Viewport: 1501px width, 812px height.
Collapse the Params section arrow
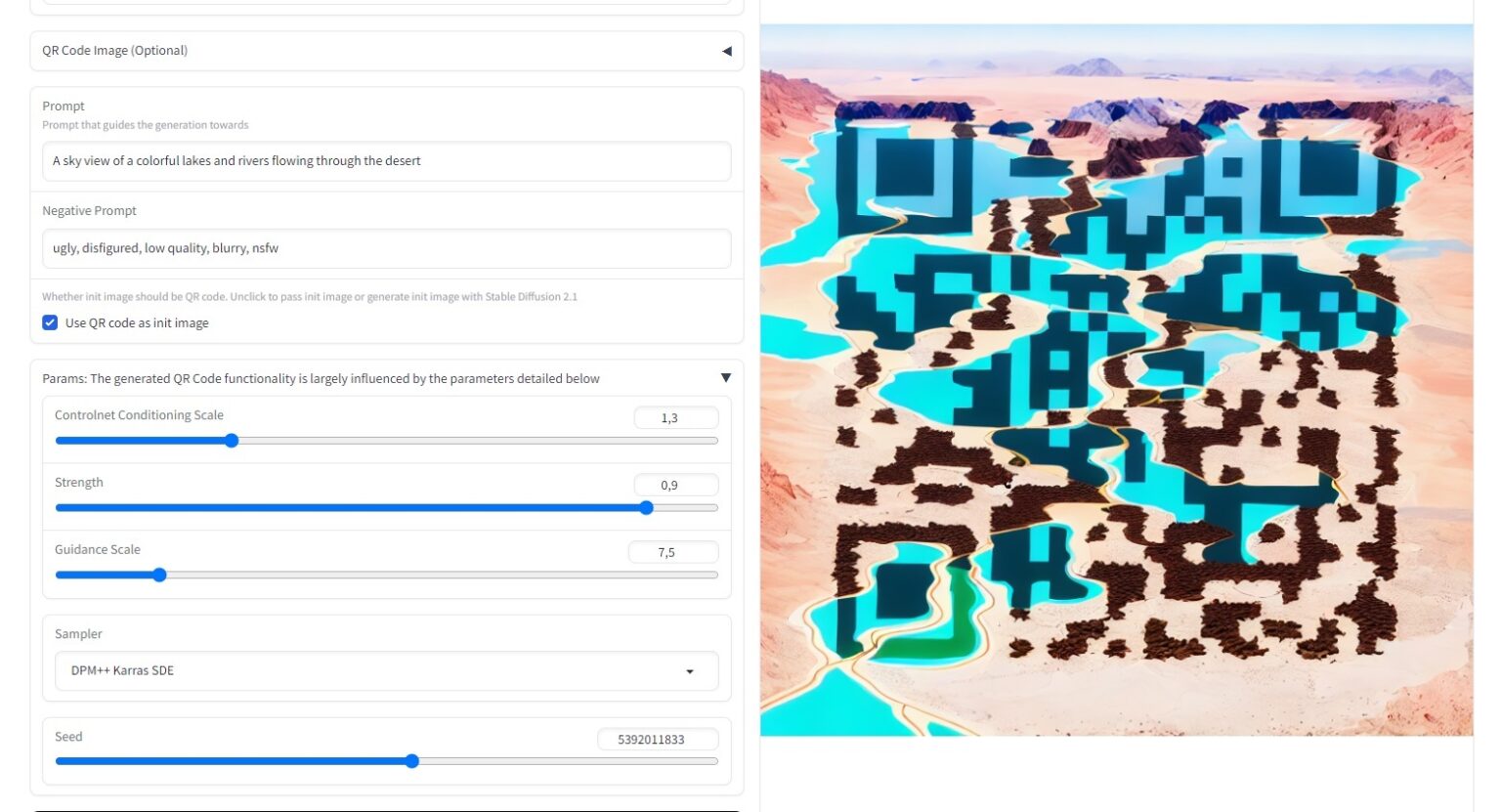(x=725, y=378)
